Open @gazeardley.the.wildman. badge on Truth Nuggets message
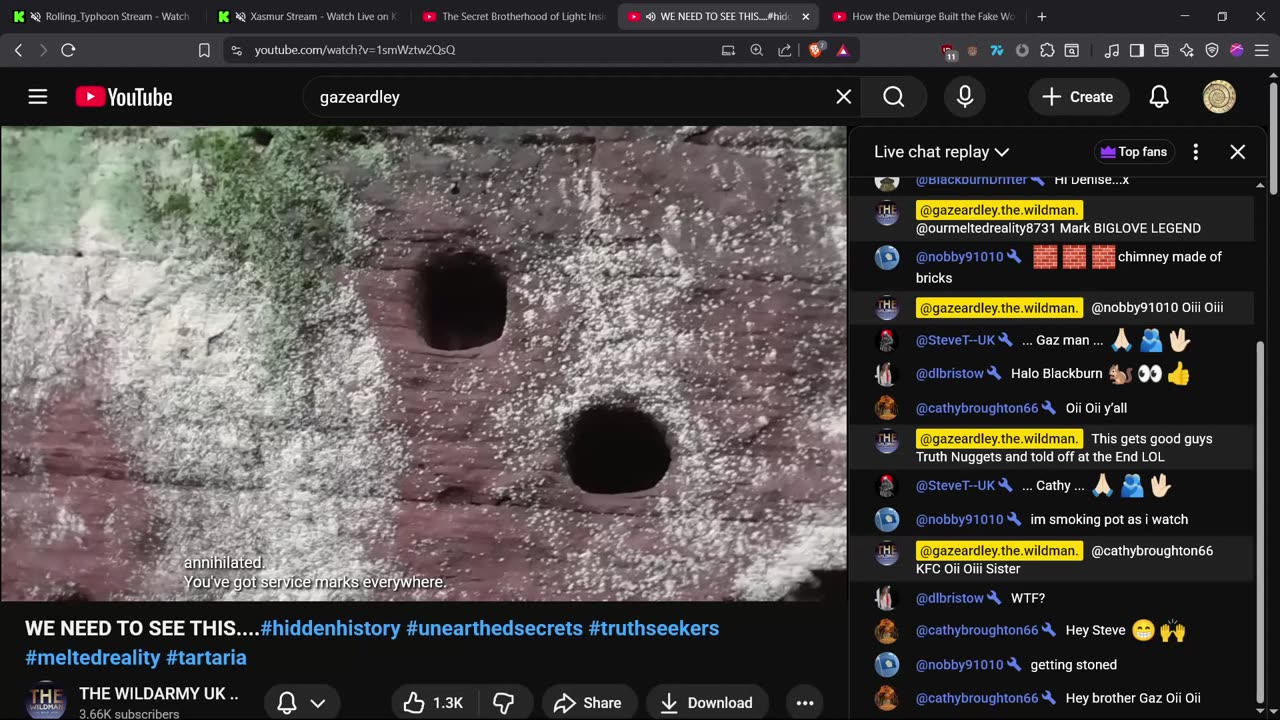Screen dimensions: 1280x720 click(999, 439)
